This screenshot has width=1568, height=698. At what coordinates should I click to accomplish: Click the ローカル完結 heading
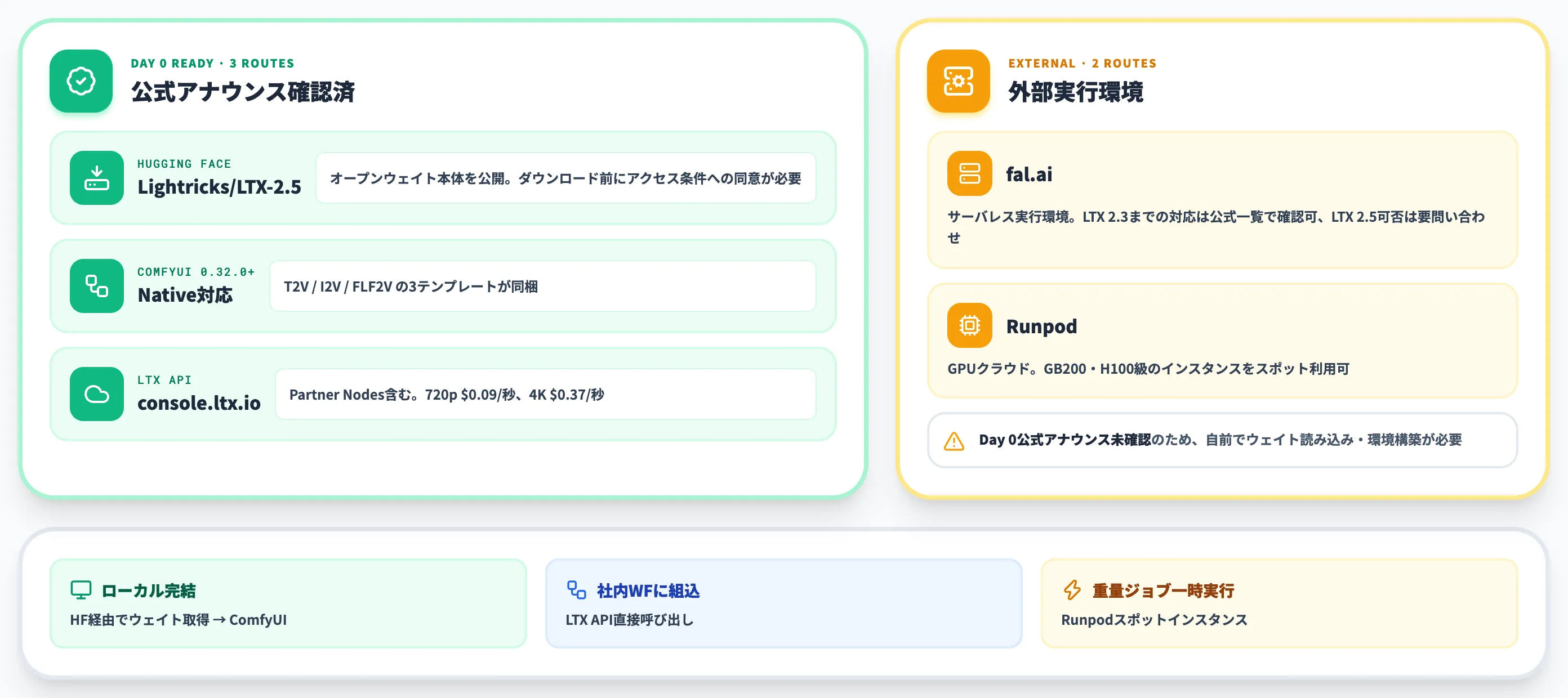tap(149, 590)
